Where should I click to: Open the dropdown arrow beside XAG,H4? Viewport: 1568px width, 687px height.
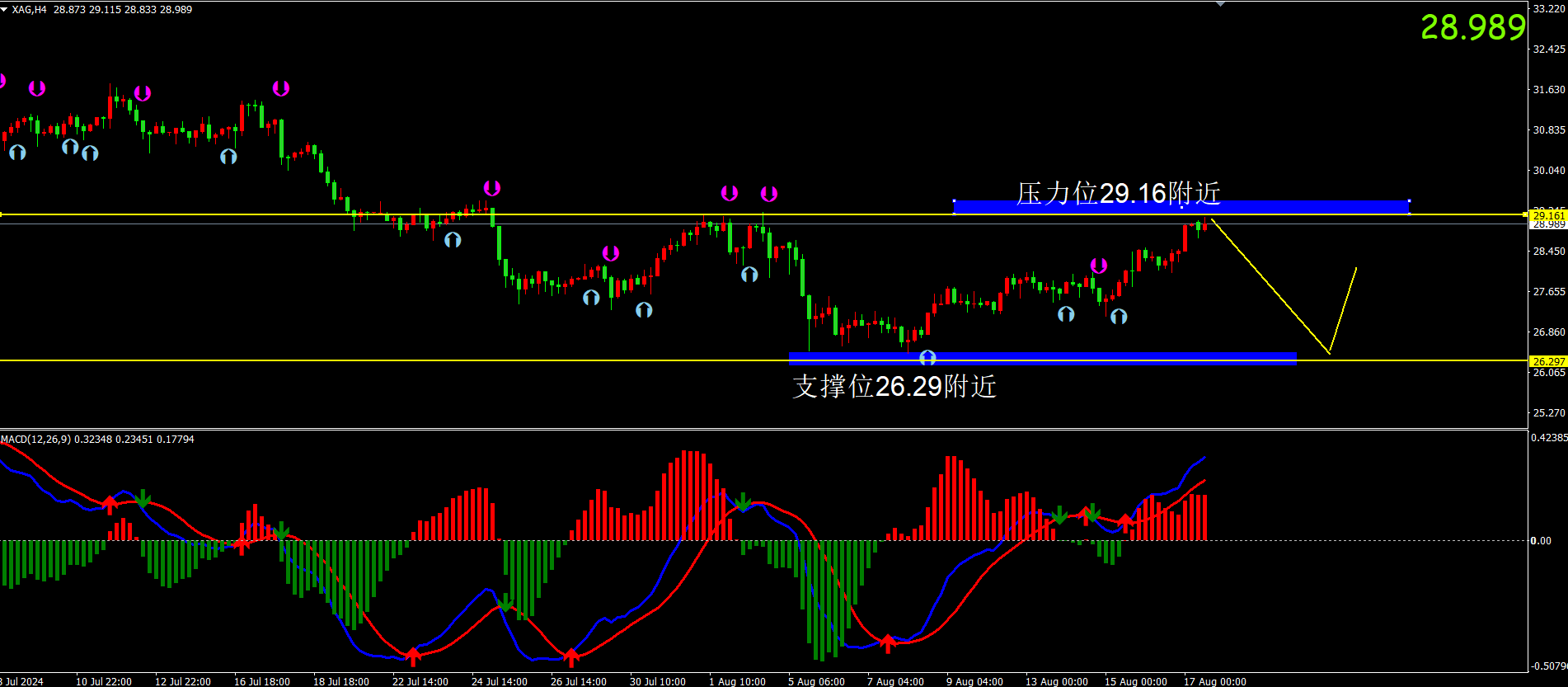point(5,9)
